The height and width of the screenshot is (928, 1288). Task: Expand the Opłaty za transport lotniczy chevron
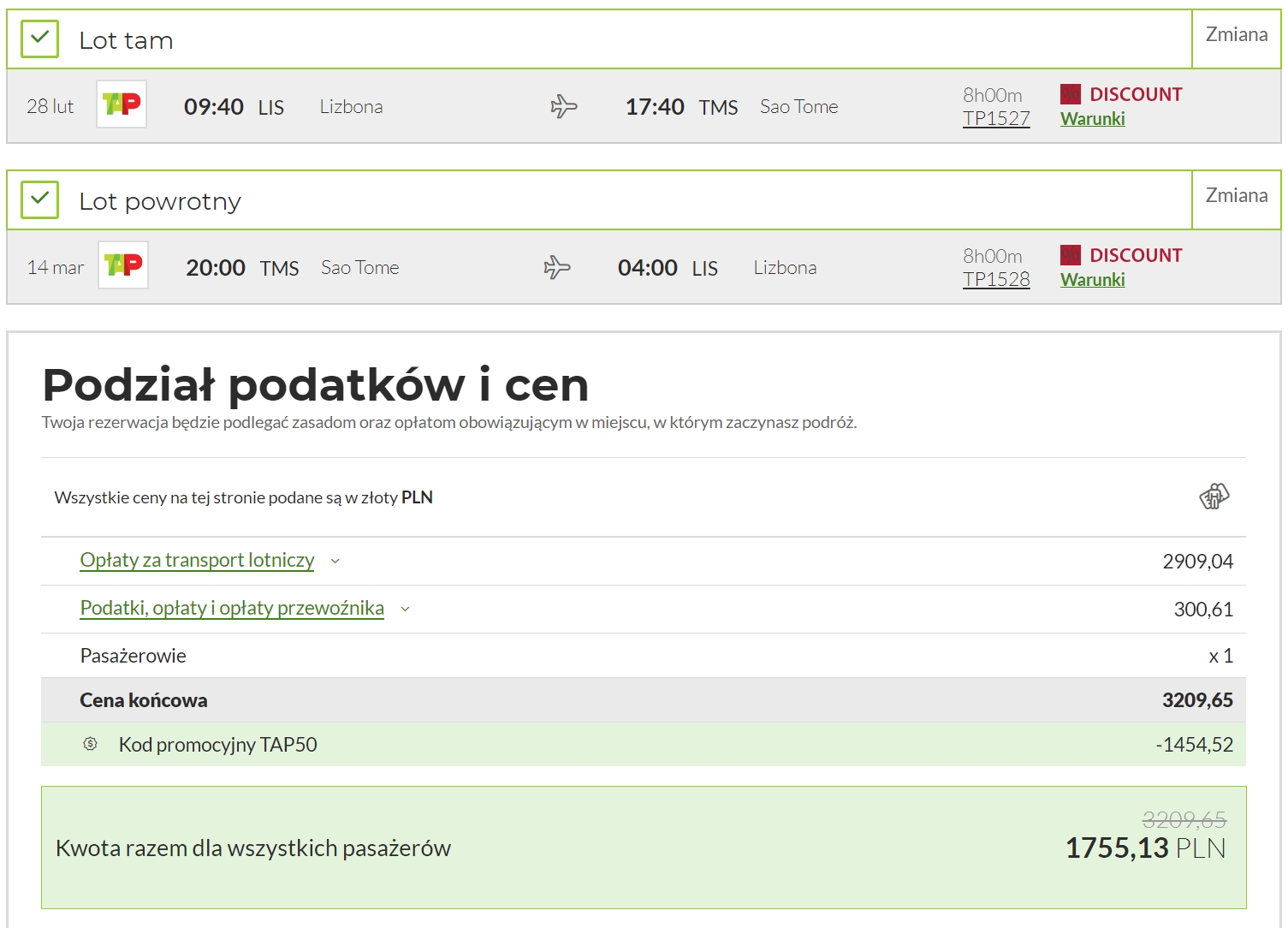pyautogui.click(x=335, y=562)
